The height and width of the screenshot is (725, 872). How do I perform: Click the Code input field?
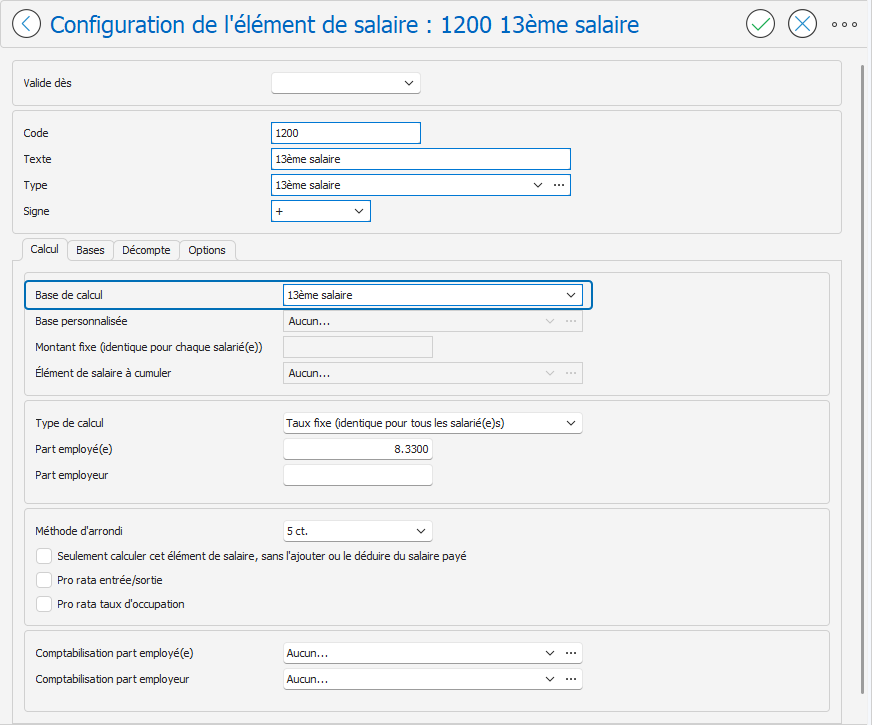tap(346, 133)
